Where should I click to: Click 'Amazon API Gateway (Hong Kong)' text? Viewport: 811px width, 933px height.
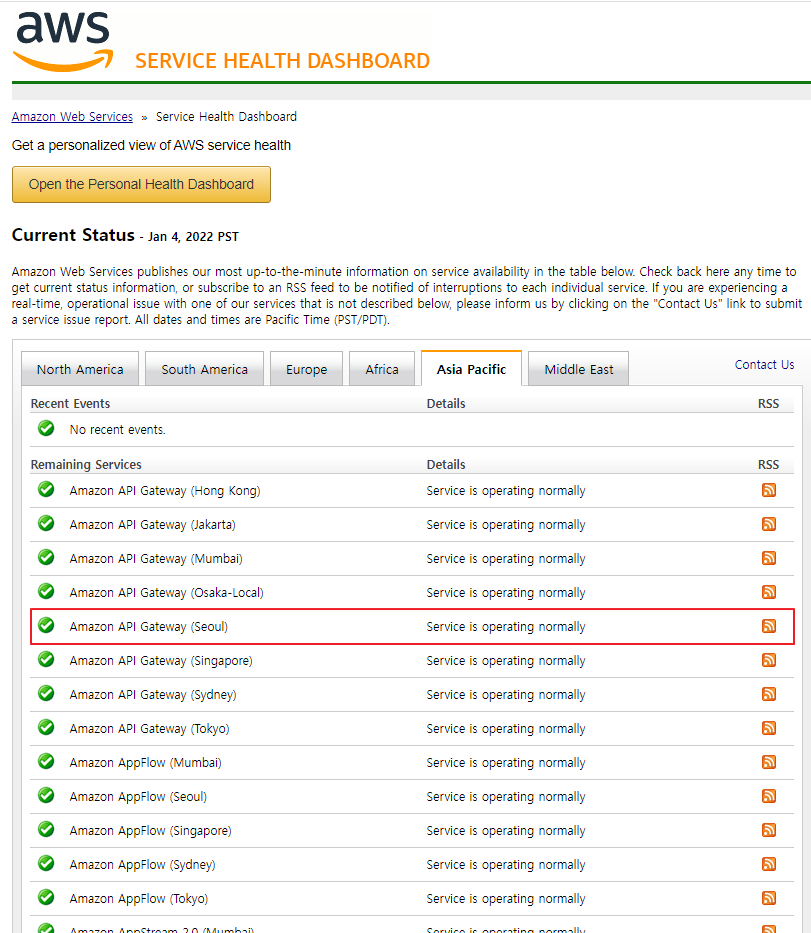point(165,491)
